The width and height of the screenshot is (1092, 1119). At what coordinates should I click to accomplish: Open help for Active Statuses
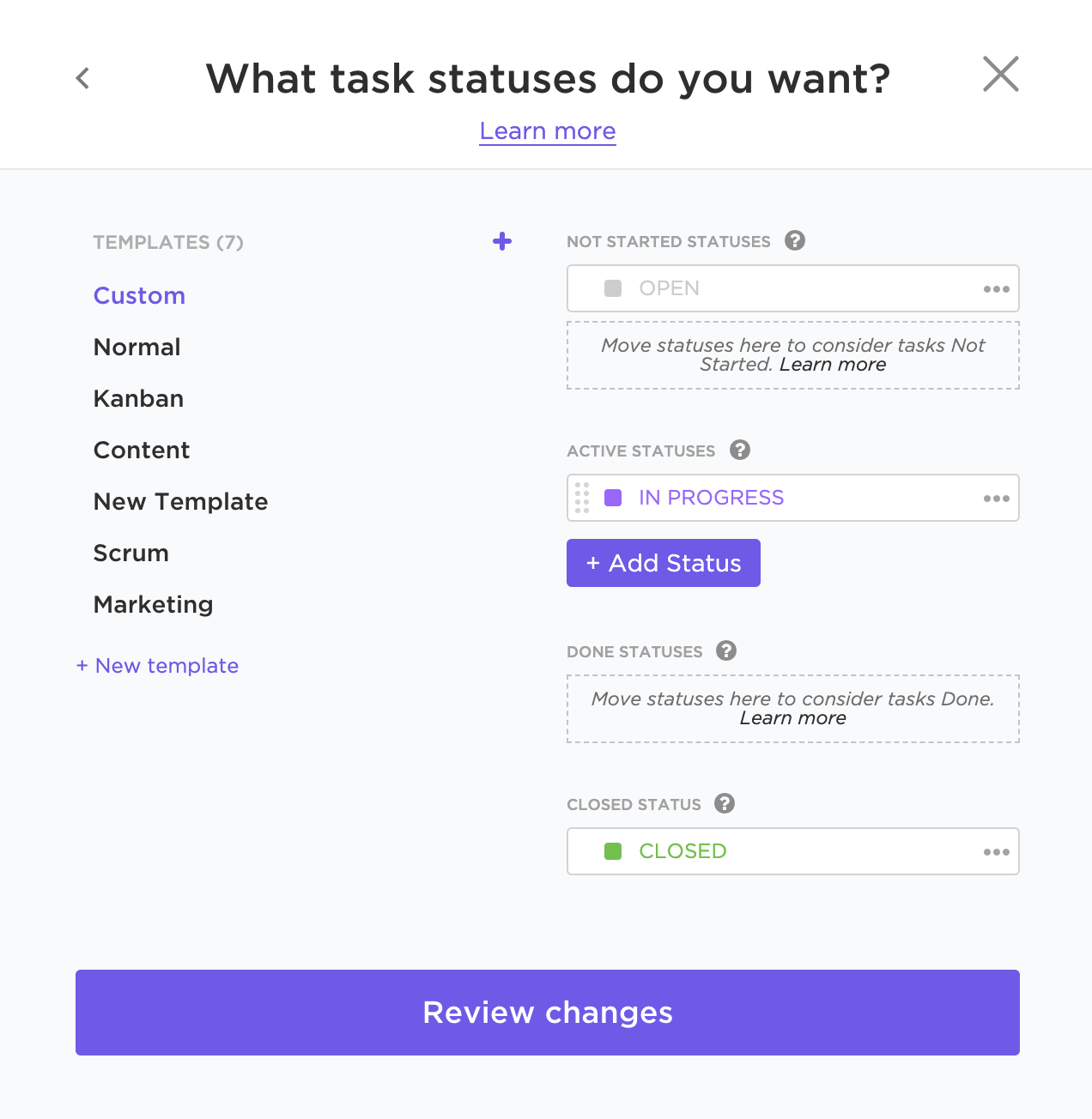[x=740, y=450]
